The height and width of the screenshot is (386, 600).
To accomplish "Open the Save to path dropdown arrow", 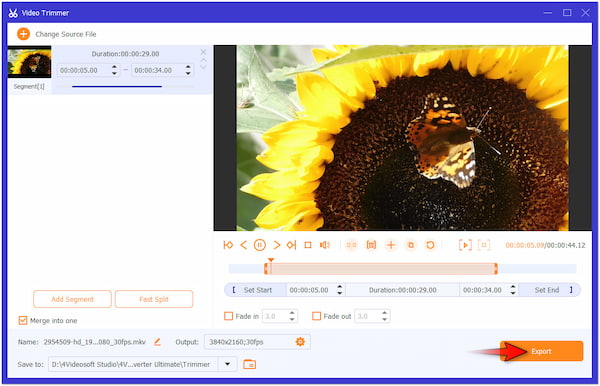I will [x=228, y=364].
